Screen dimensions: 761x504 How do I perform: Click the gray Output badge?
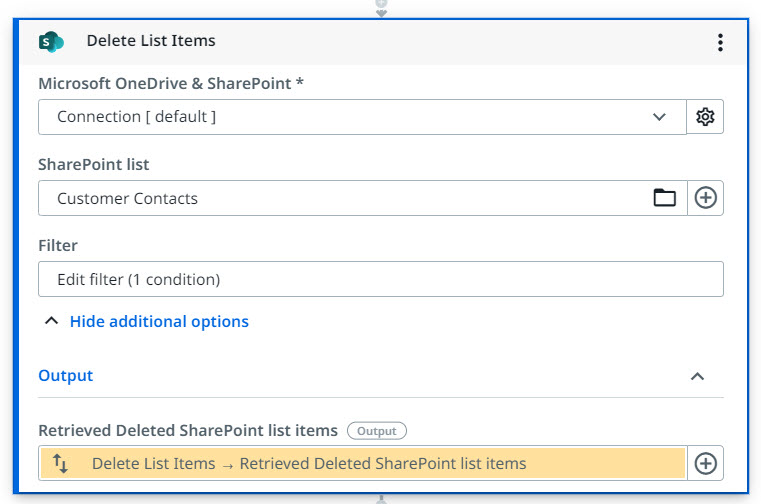377,431
